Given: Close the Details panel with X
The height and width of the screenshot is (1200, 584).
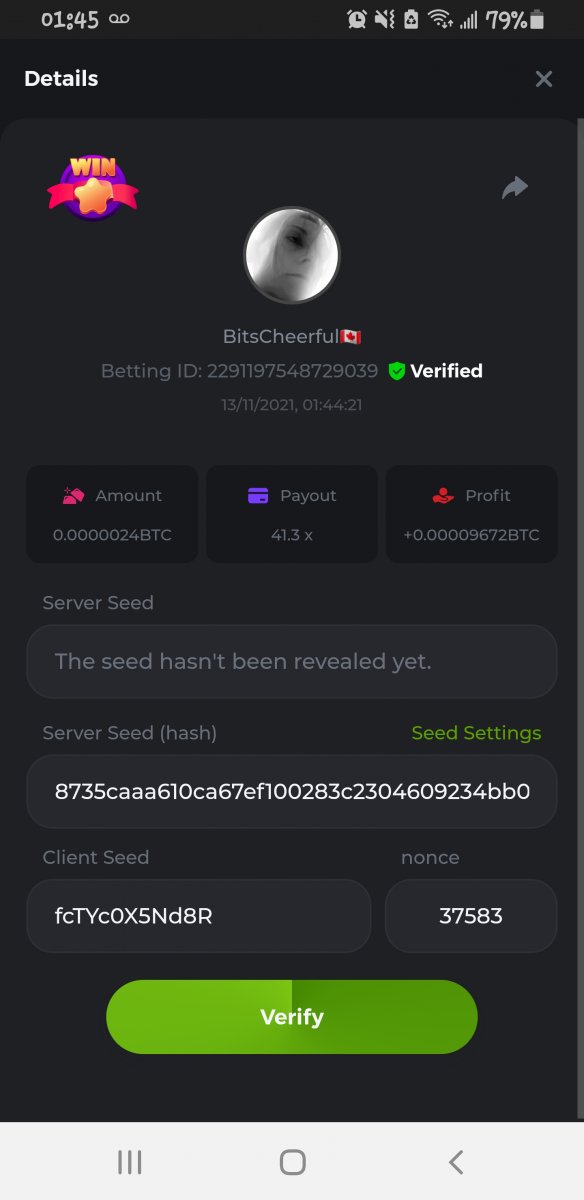Looking at the screenshot, I should pyautogui.click(x=543, y=79).
